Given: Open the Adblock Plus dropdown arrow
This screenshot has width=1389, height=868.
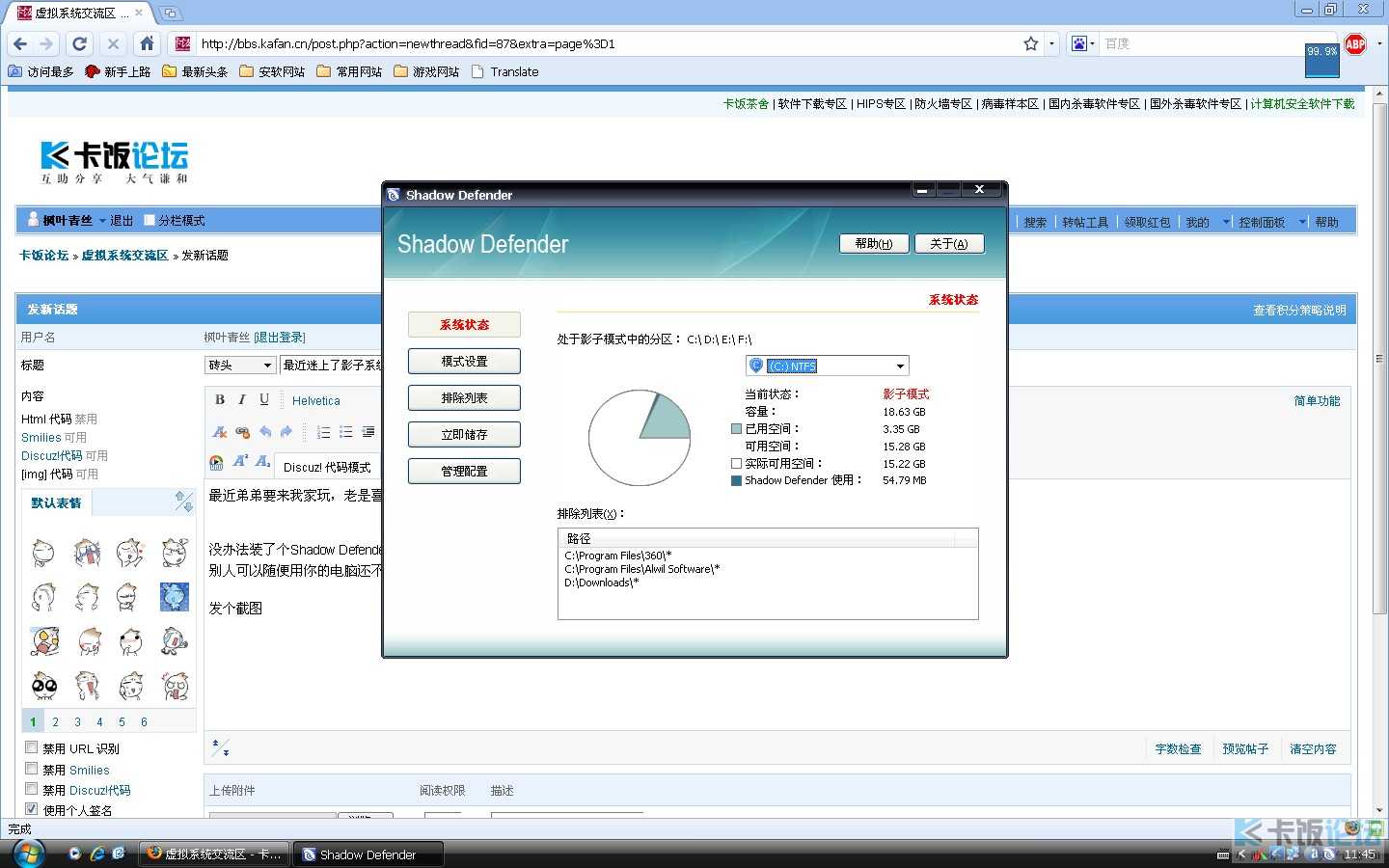Looking at the screenshot, I should click(x=1377, y=43).
